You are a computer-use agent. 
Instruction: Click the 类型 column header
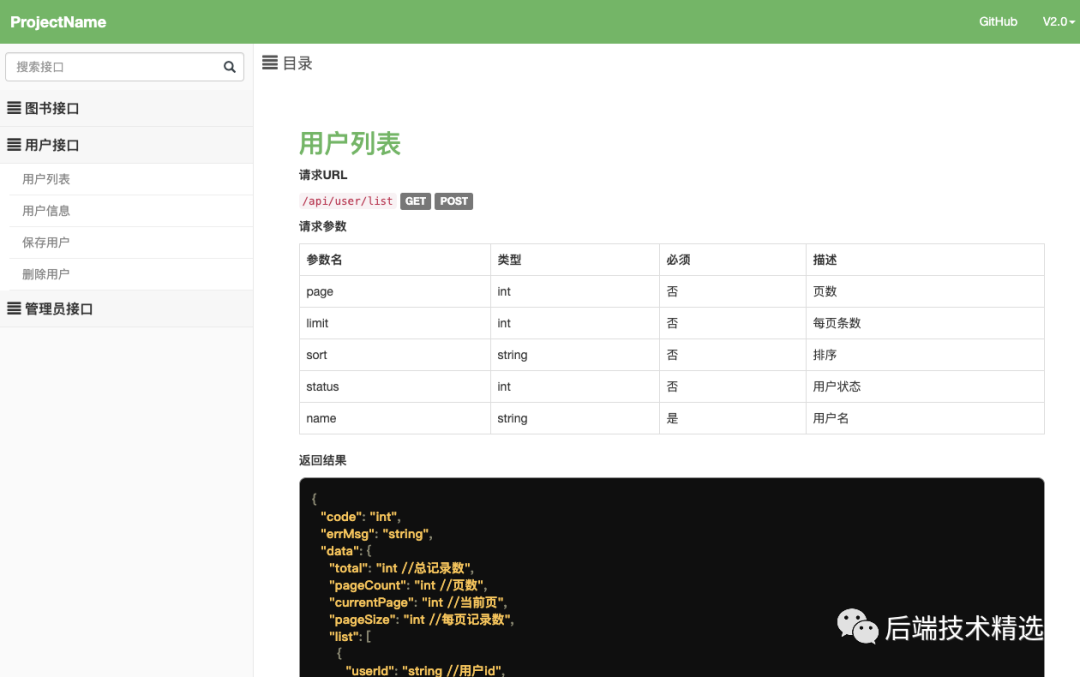(x=575, y=260)
